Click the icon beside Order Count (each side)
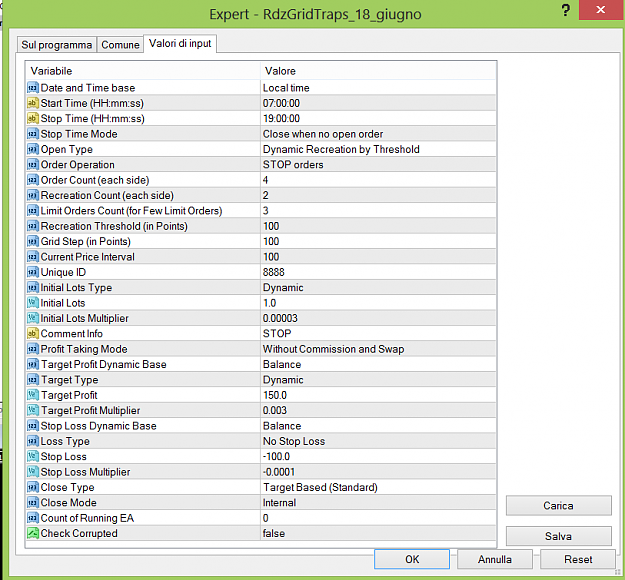Viewport: 625px width, 580px height. (x=33, y=180)
